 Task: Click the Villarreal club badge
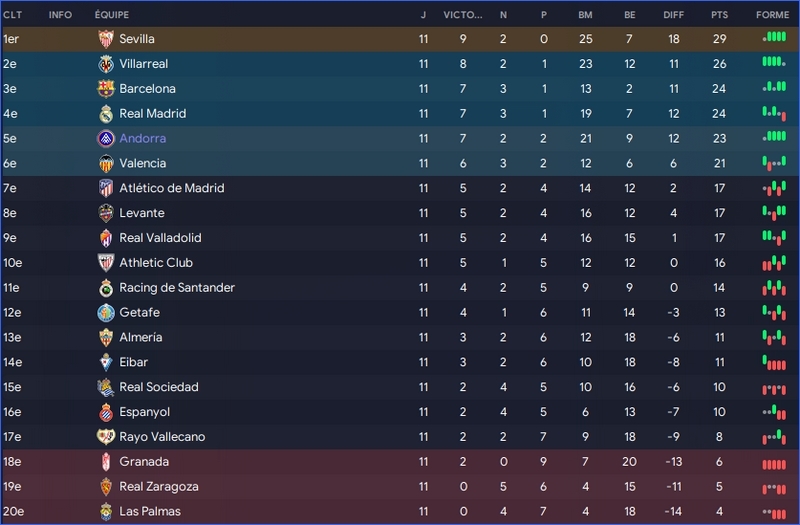tap(106, 64)
